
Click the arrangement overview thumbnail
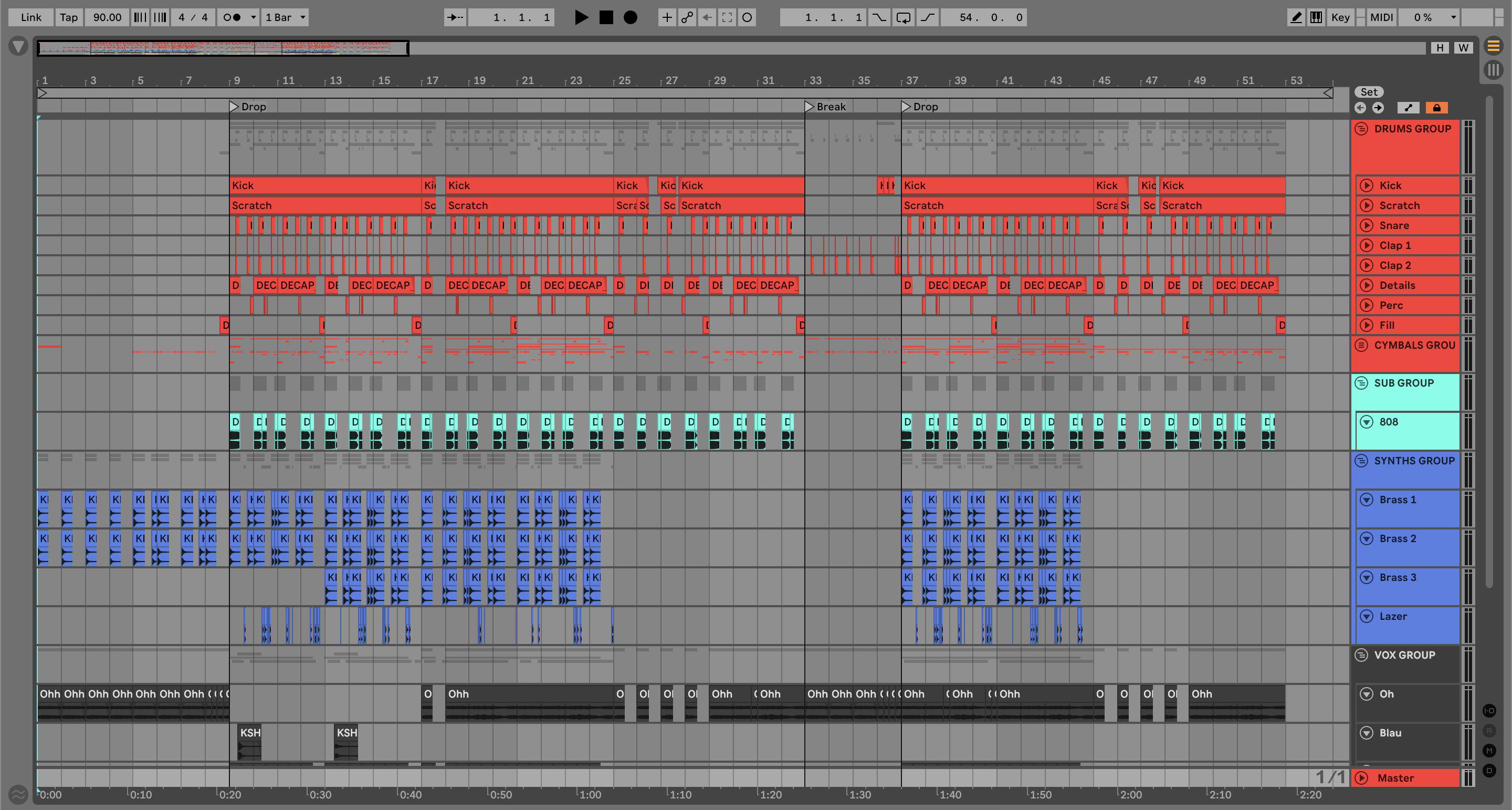pos(223,48)
